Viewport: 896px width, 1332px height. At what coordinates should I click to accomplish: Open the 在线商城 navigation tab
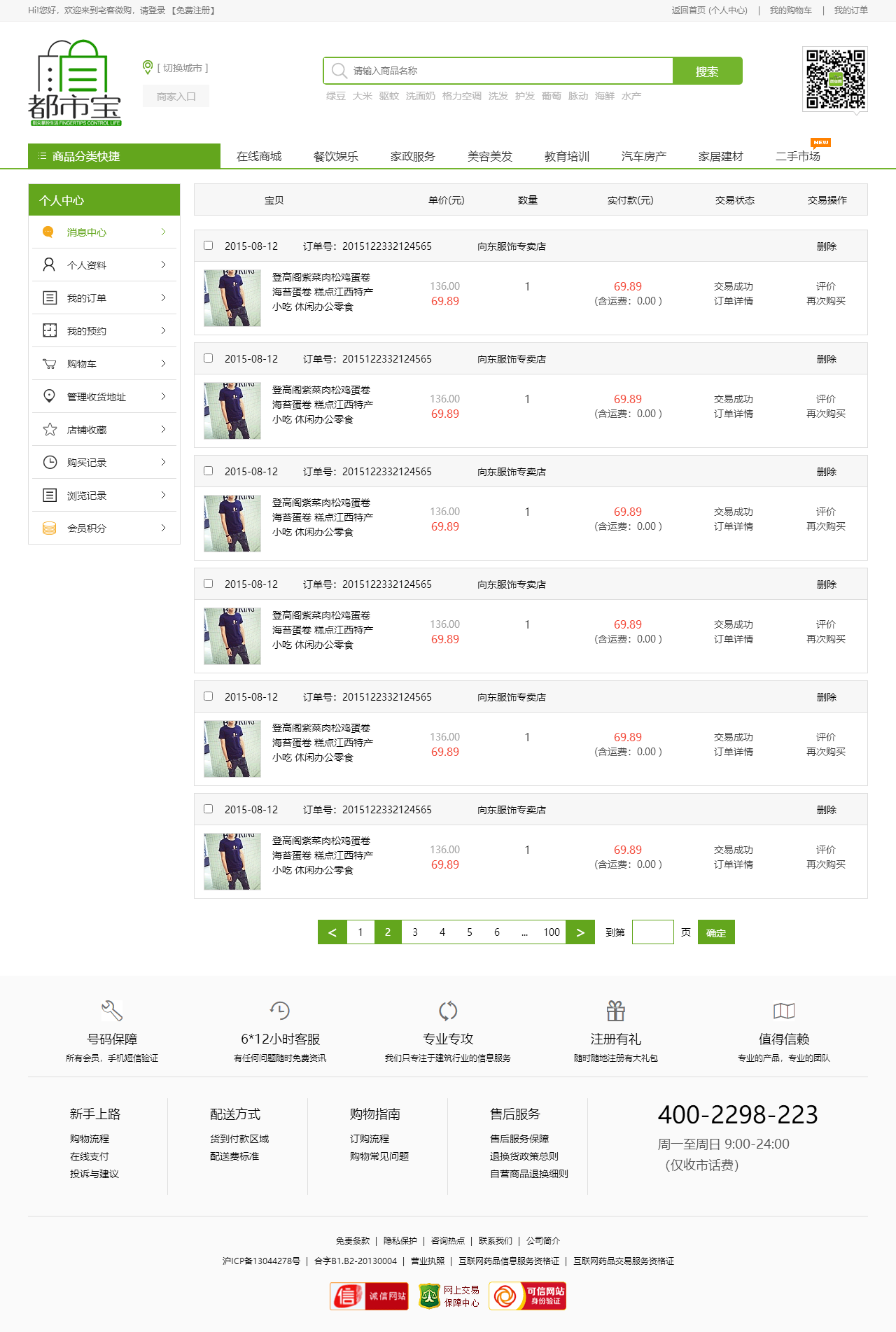tap(259, 156)
